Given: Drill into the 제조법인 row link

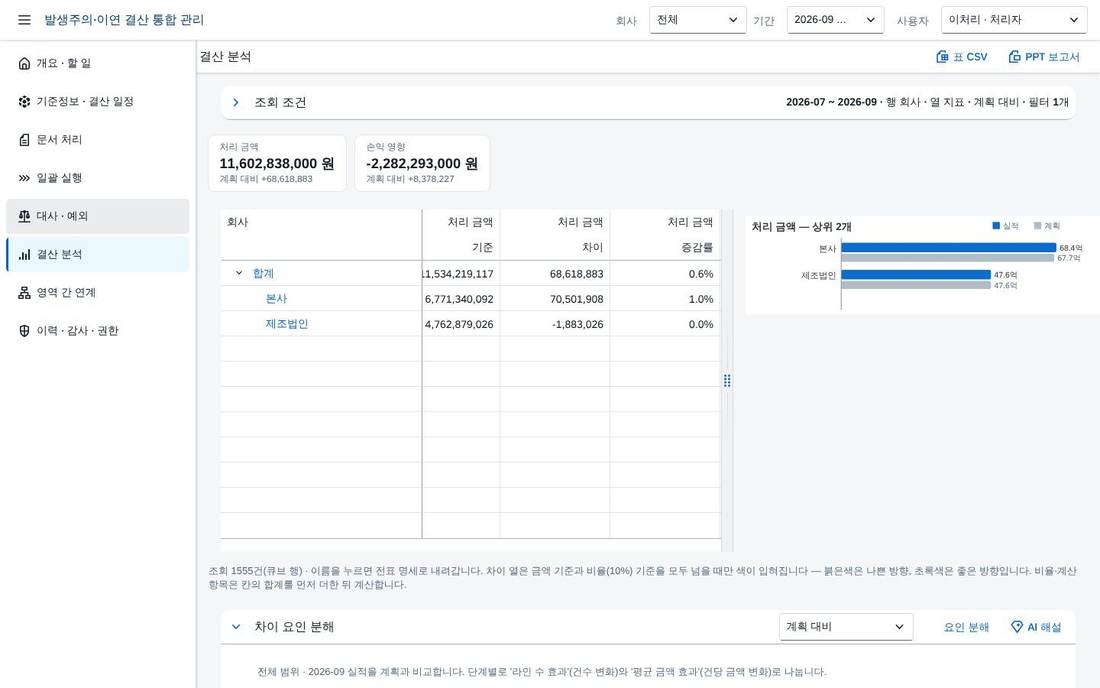Looking at the screenshot, I should [x=287, y=323].
